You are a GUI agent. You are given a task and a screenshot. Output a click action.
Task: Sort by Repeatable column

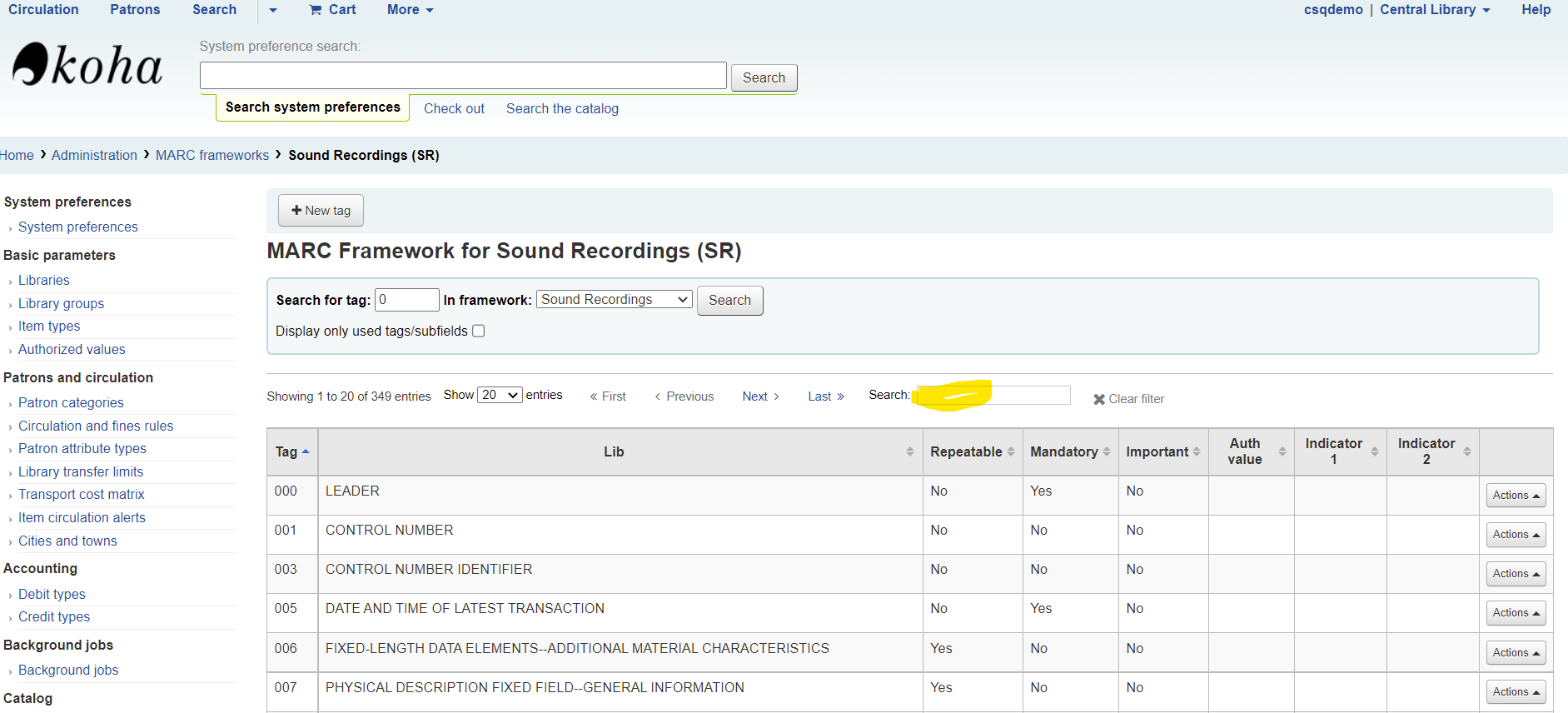(973, 451)
